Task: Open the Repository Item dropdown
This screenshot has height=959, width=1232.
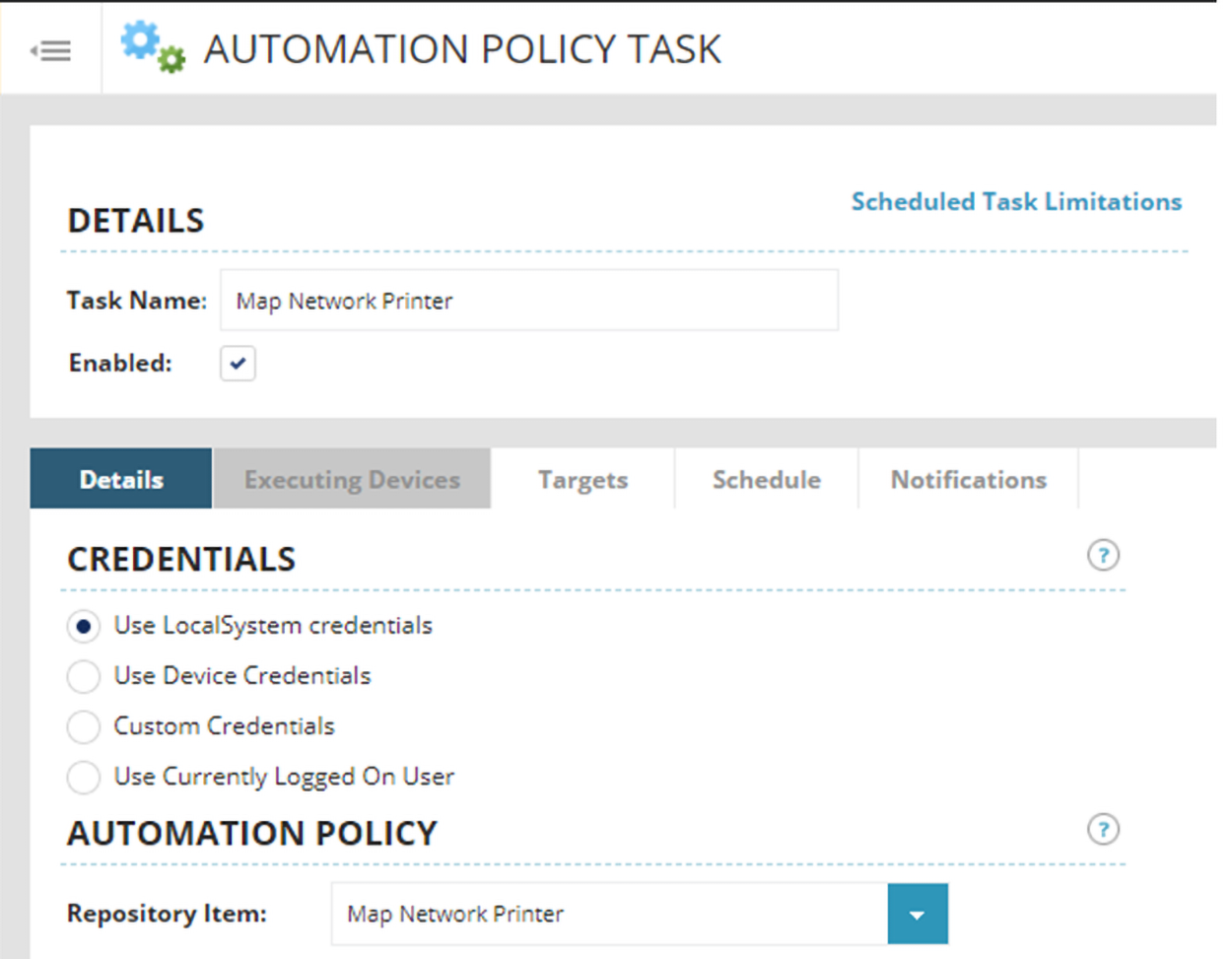Action: pyautogui.click(x=919, y=913)
